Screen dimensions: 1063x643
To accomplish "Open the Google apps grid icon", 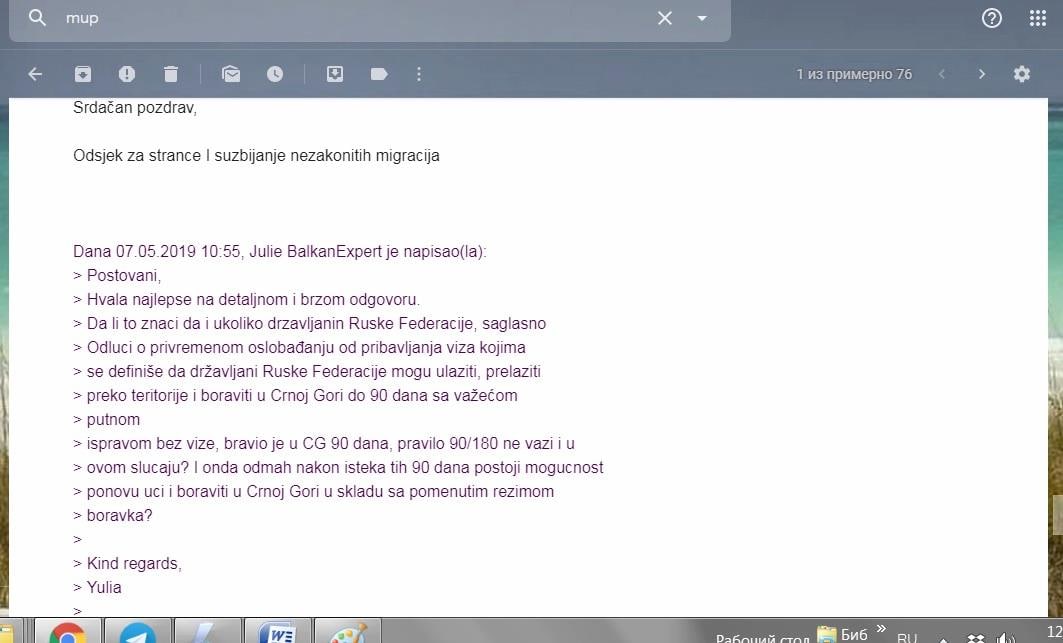I will [1037, 18].
